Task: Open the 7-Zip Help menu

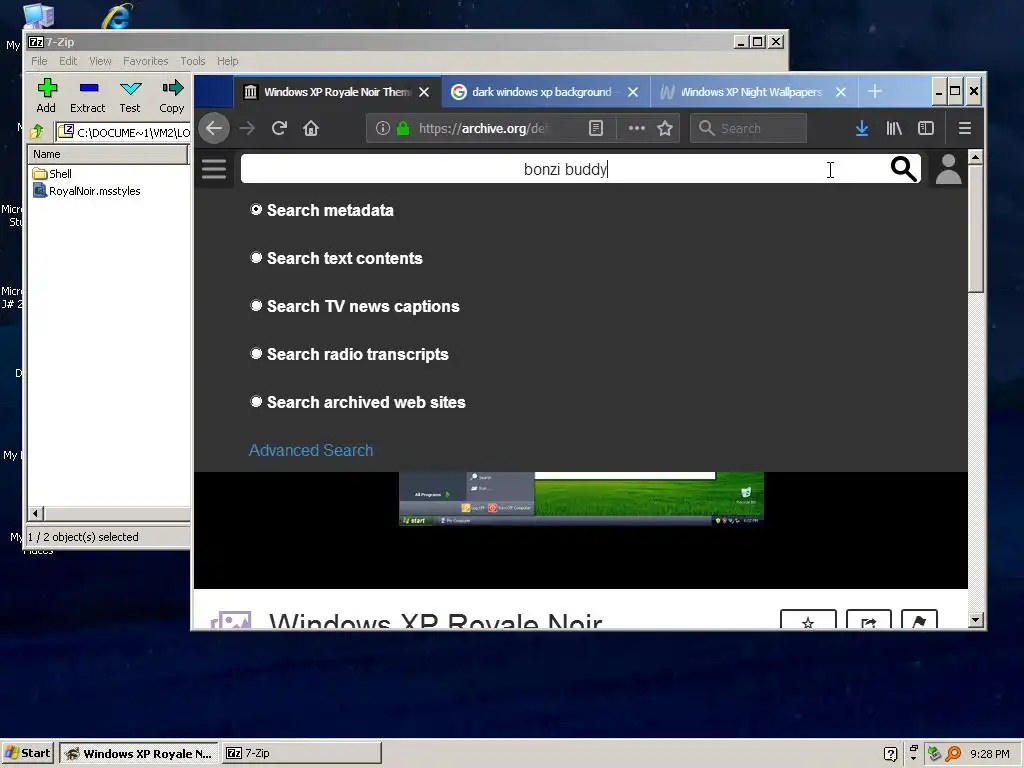Action: pos(227,61)
